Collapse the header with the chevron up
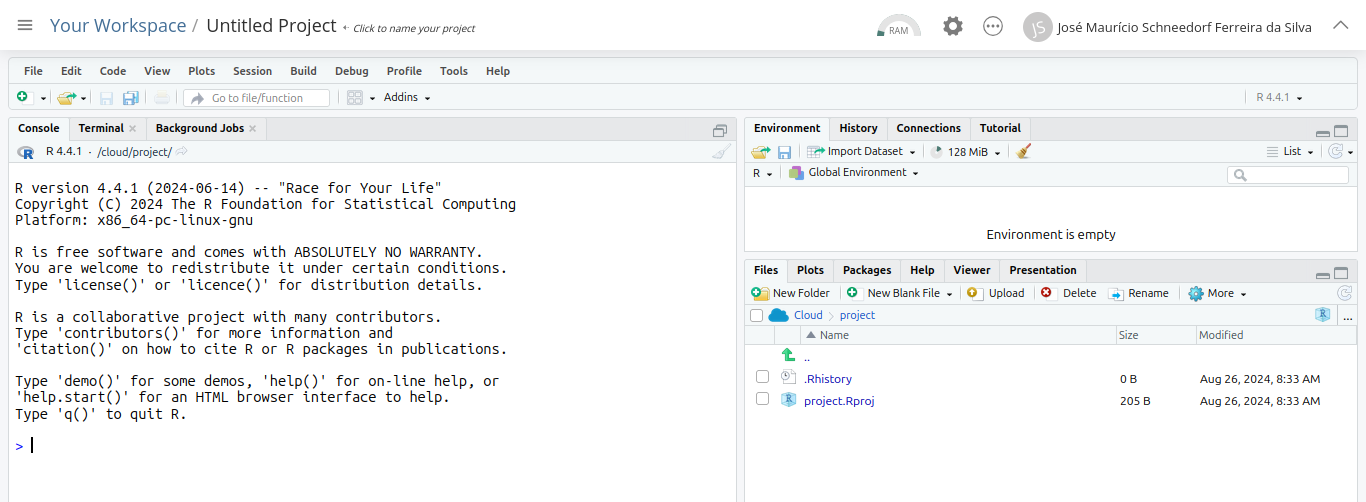Image resolution: width=1366 pixels, height=502 pixels. [1341, 26]
